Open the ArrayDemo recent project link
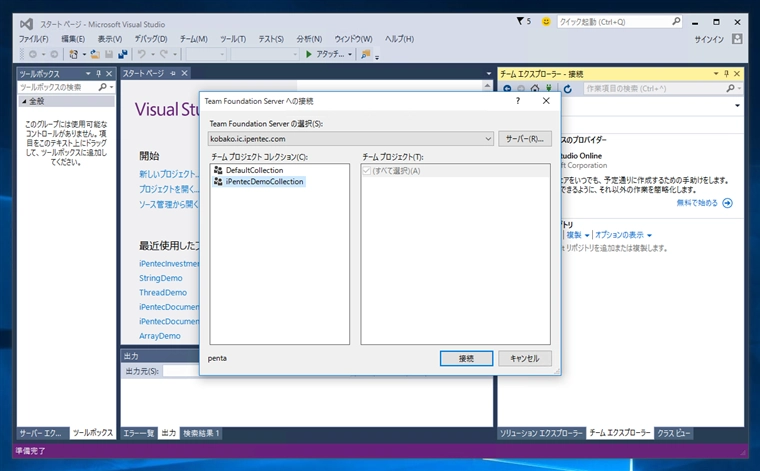Viewport: 760px width, 471px height. (x=159, y=336)
